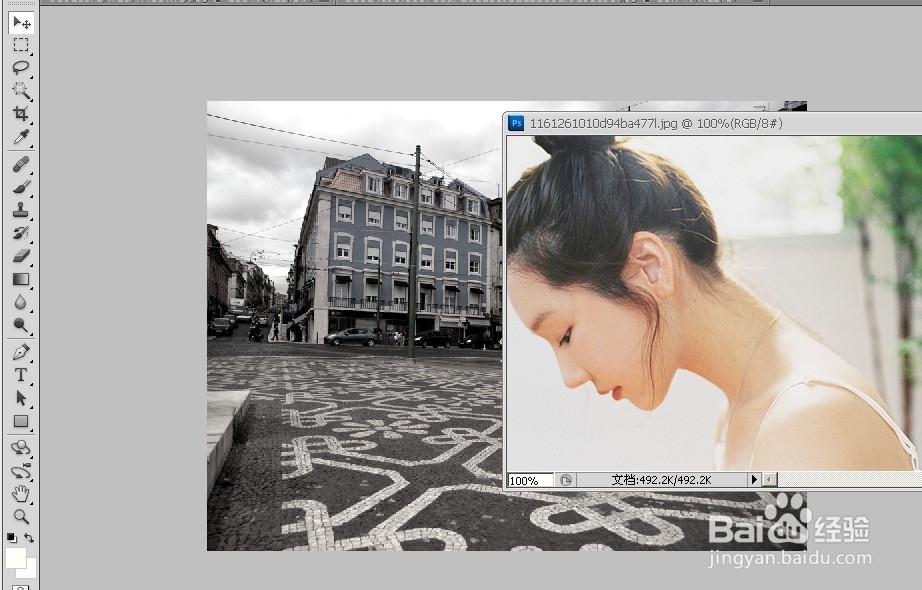Select the Eyedropper tool

pyautogui.click(x=21, y=136)
